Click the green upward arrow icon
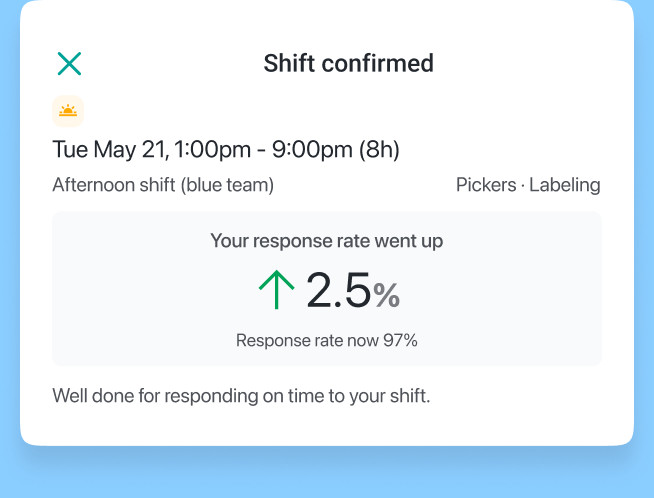The height and width of the screenshot is (498, 654). 276,290
